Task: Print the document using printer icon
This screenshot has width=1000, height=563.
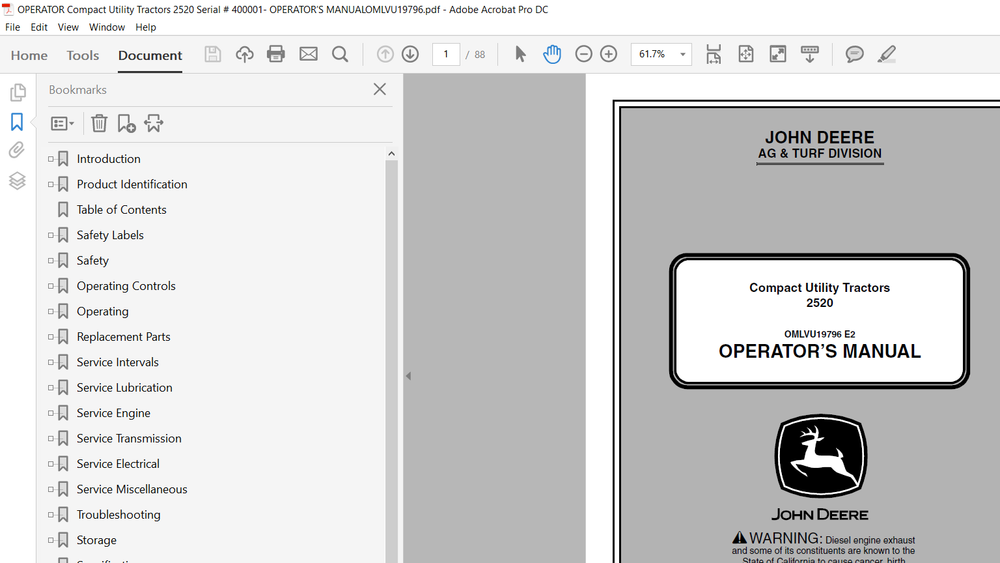Action: [x=276, y=54]
